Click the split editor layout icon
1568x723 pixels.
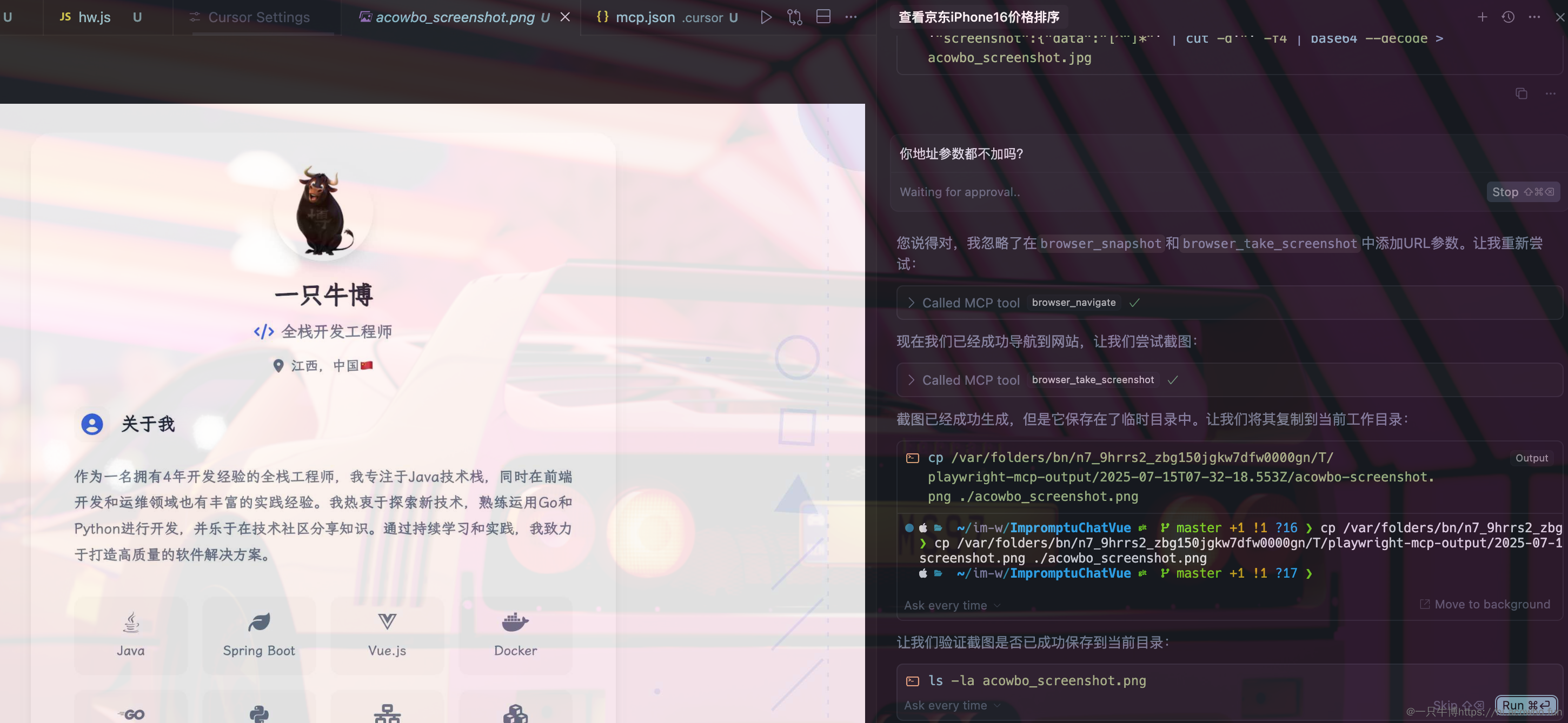click(x=823, y=17)
